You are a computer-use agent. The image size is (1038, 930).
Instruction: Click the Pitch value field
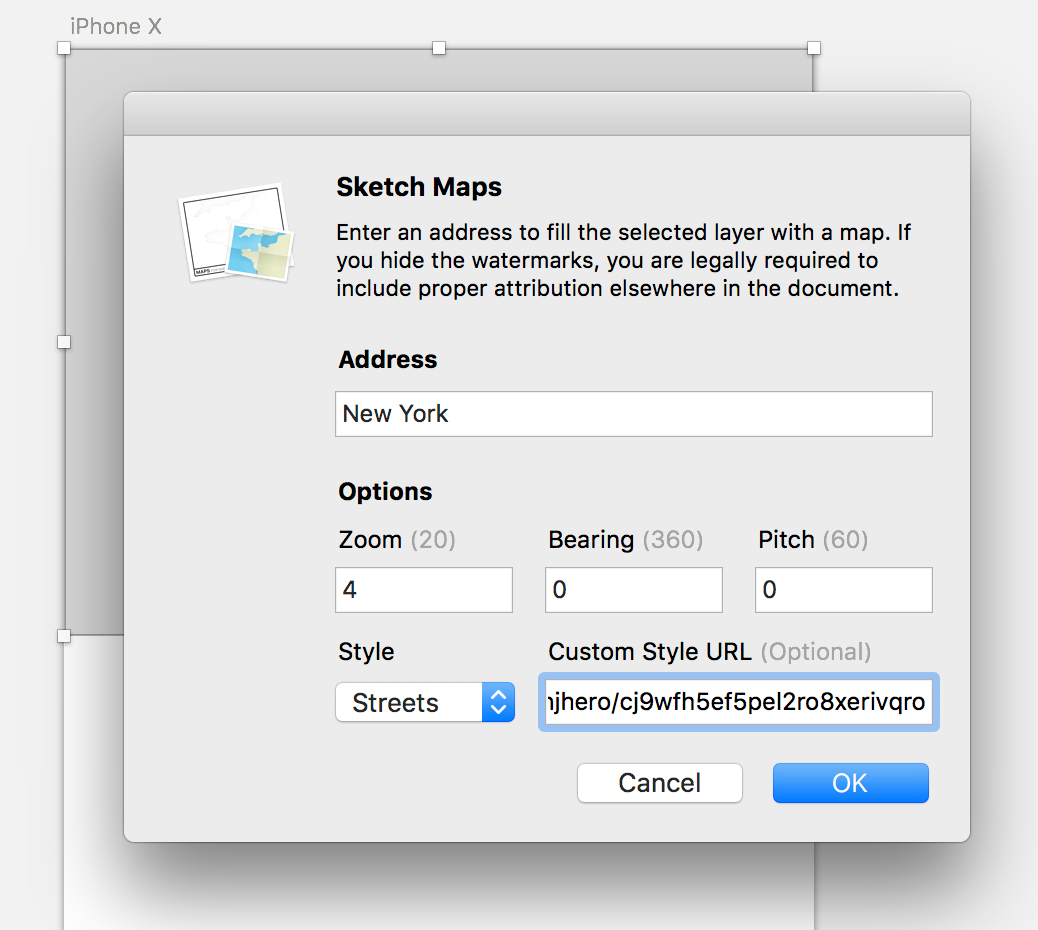(843, 590)
